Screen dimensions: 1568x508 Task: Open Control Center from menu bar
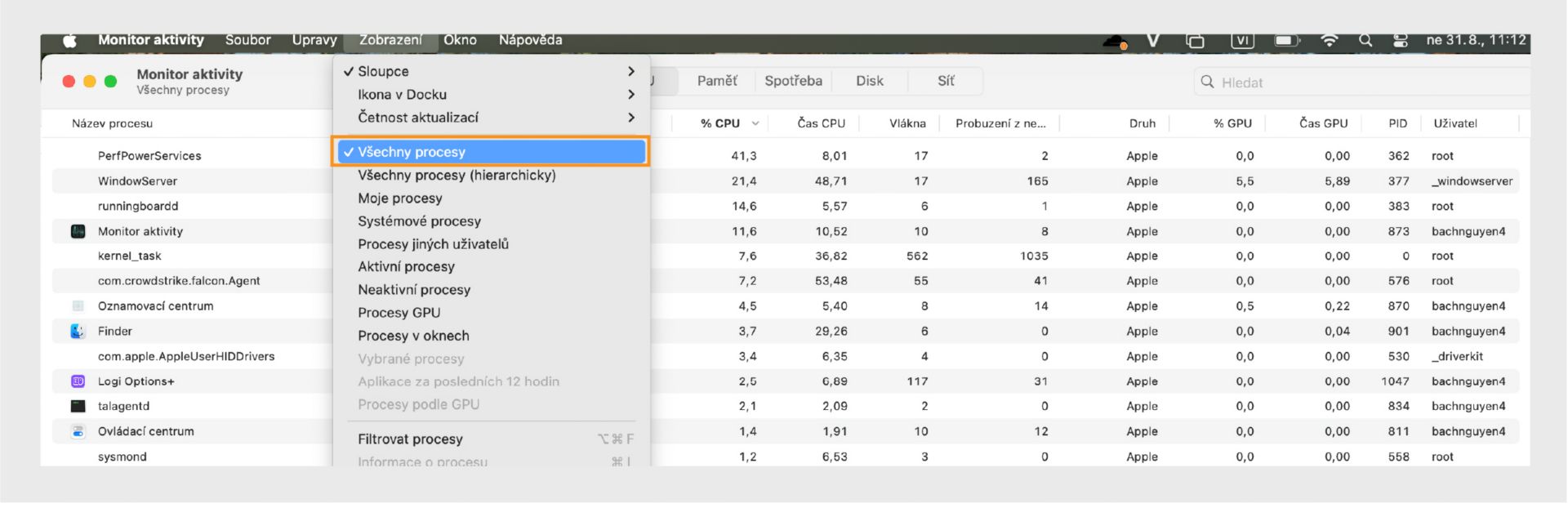point(1400,40)
